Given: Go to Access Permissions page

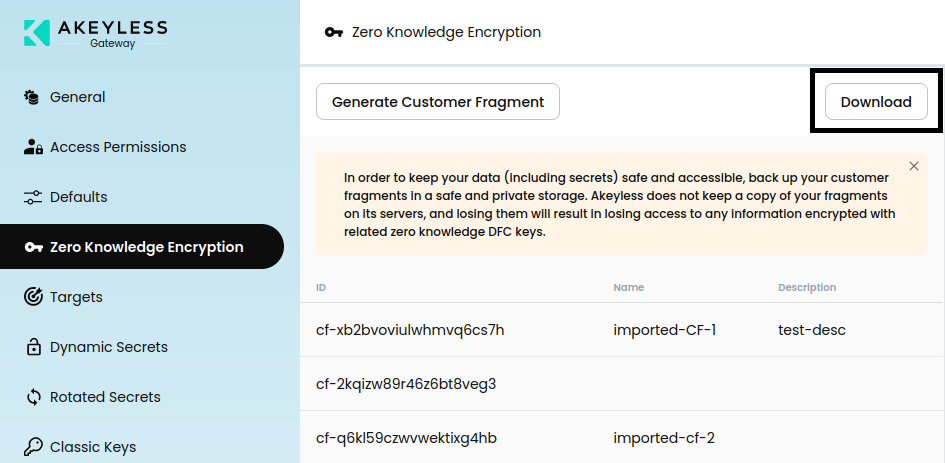Looking at the screenshot, I should pyautogui.click(x=118, y=147).
